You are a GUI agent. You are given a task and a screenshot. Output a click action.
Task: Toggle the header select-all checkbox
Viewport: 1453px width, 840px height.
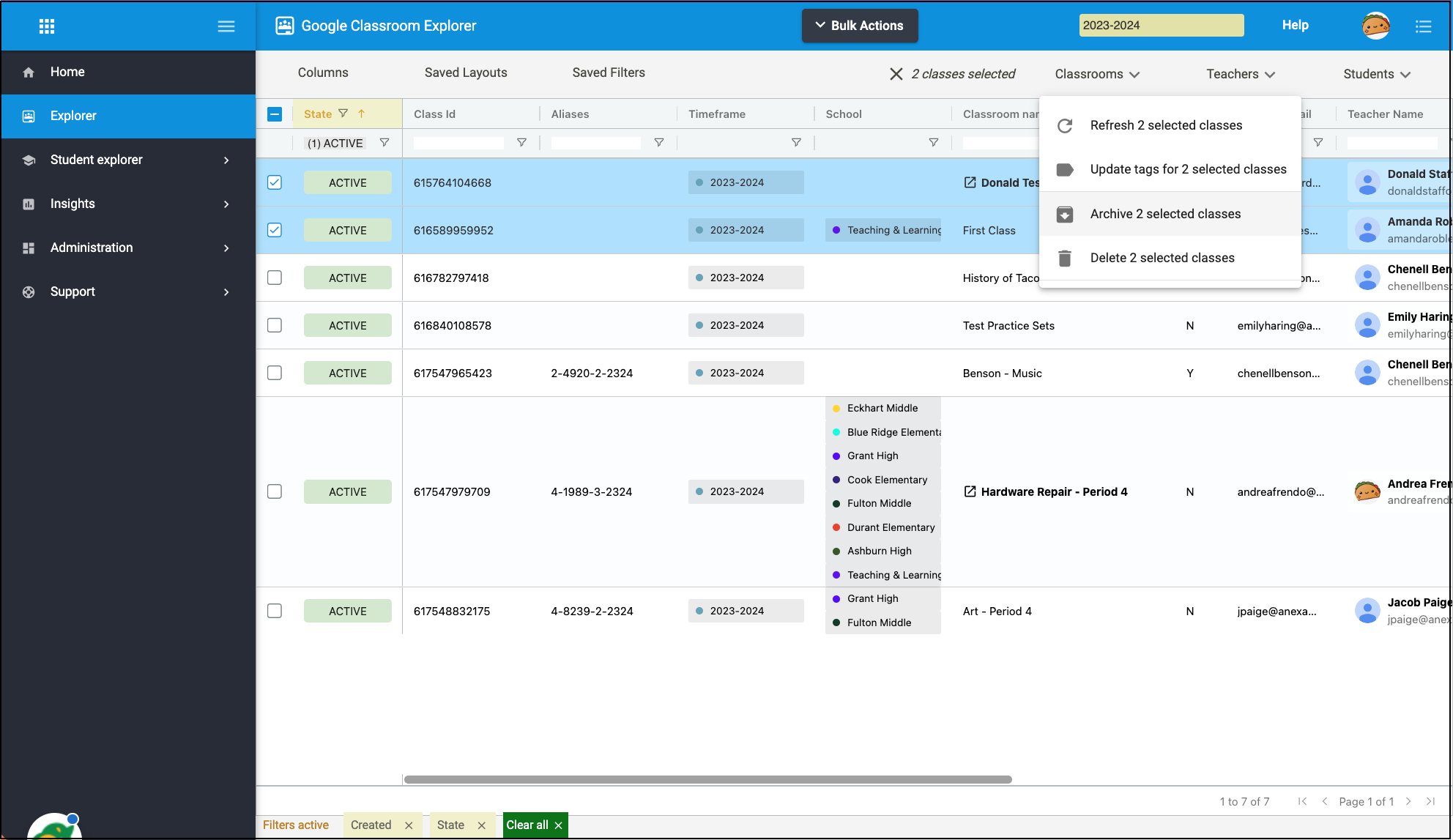click(x=275, y=114)
